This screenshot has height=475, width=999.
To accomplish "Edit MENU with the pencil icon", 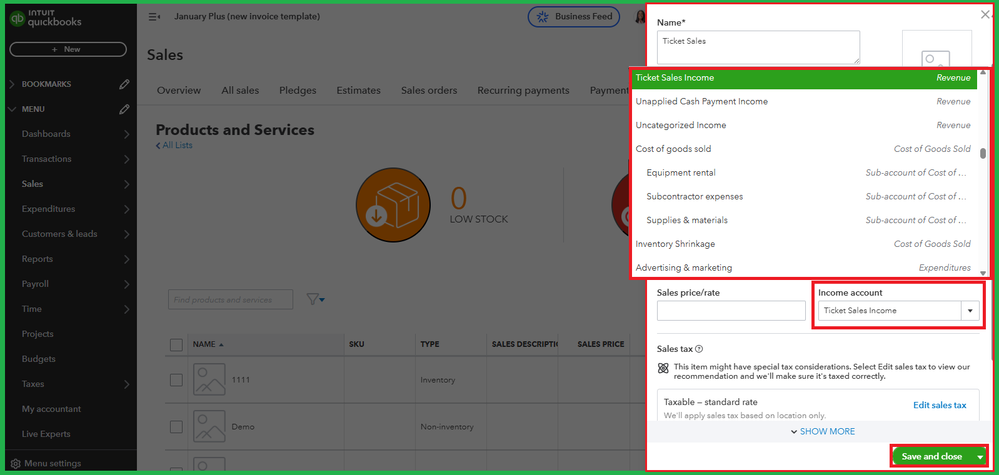I will point(124,110).
